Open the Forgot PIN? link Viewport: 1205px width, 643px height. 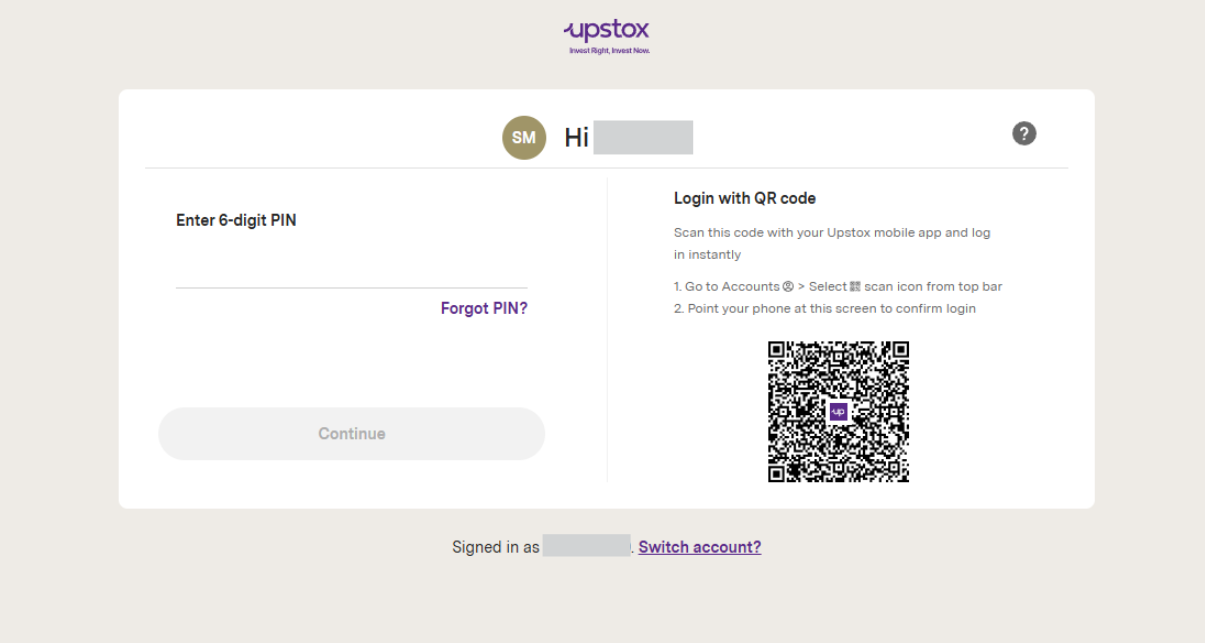(484, 308)
